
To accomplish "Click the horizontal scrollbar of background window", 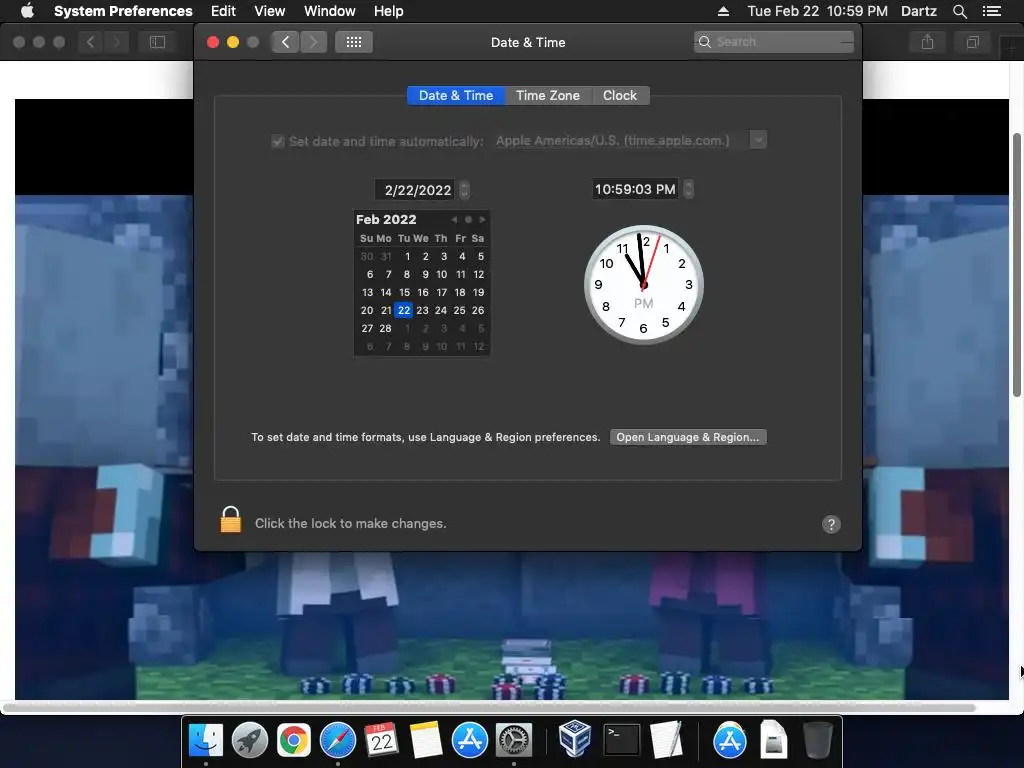I will [488, 707].
